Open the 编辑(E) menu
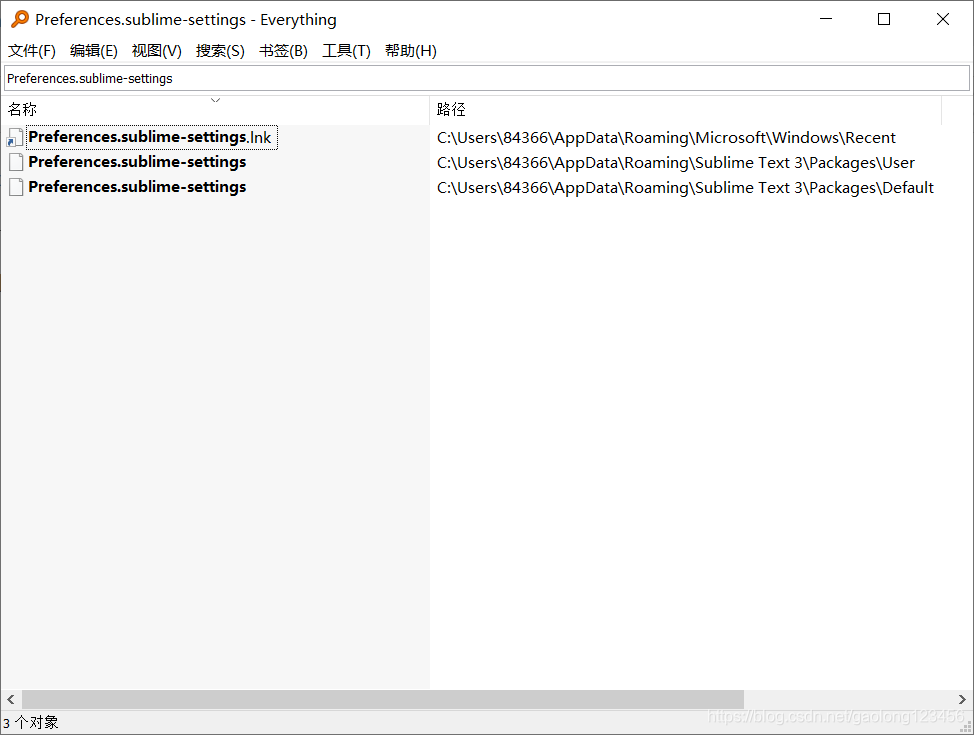The image size is (974, 735). click(x=93, y=50)
